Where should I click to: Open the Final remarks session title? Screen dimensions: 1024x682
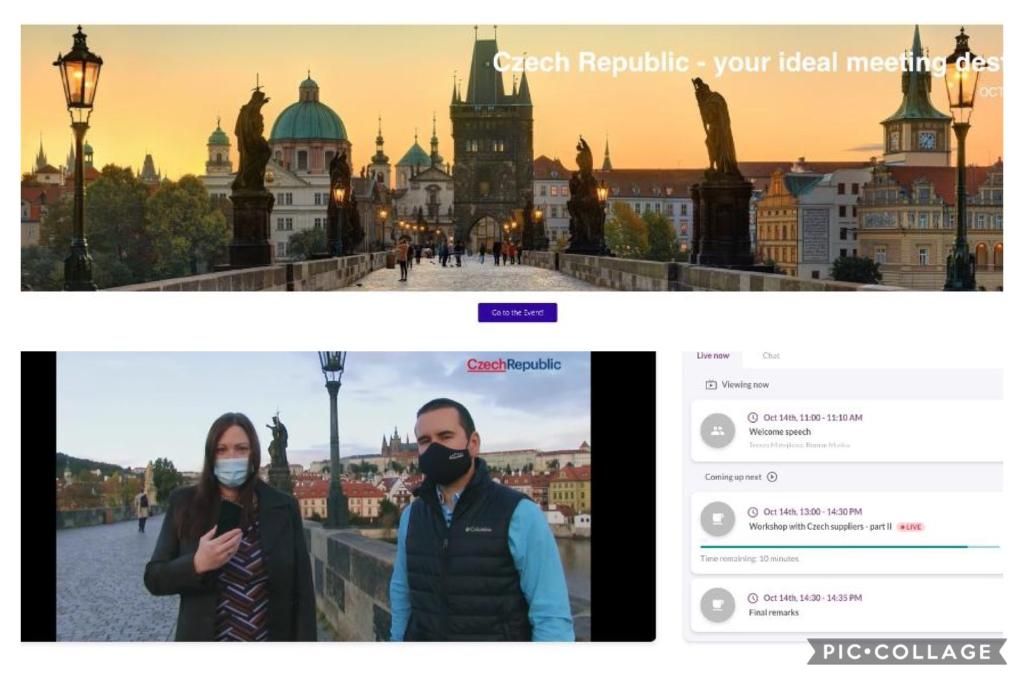[x=774, y=613]
